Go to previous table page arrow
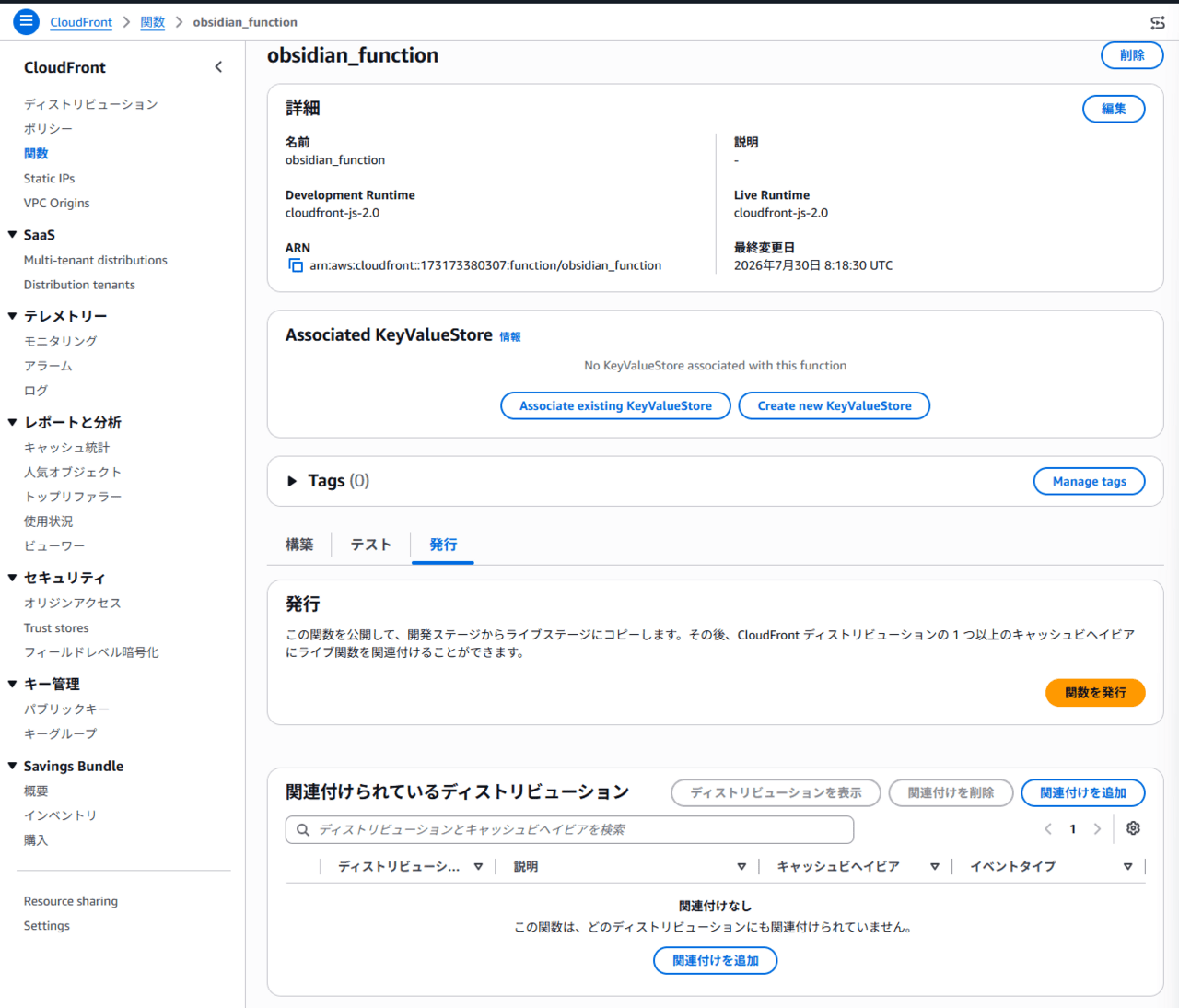 click(1048, 829)
